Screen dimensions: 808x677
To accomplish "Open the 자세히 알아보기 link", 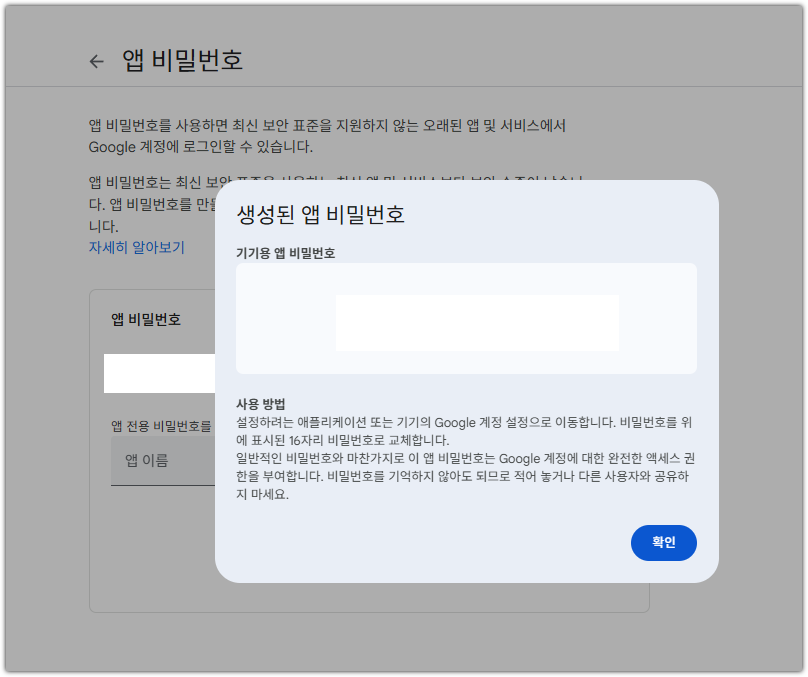I will point(137,247).
